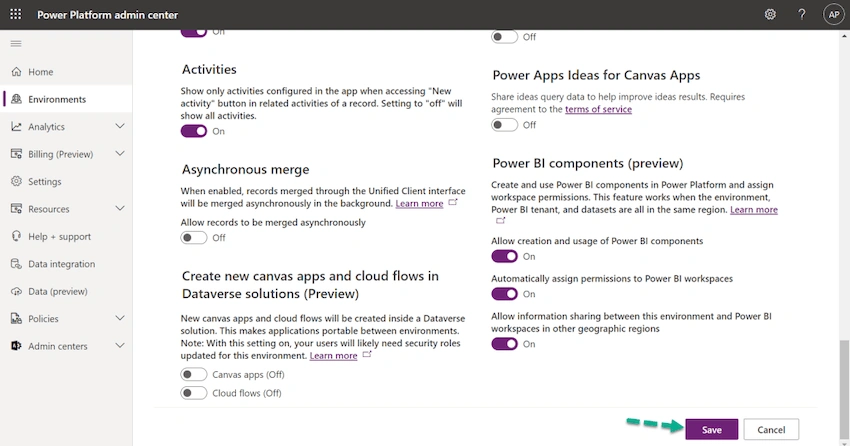This screenshot has width=850, height=446.
Task: Expand the Resources chevron
Action: point(120,209)
